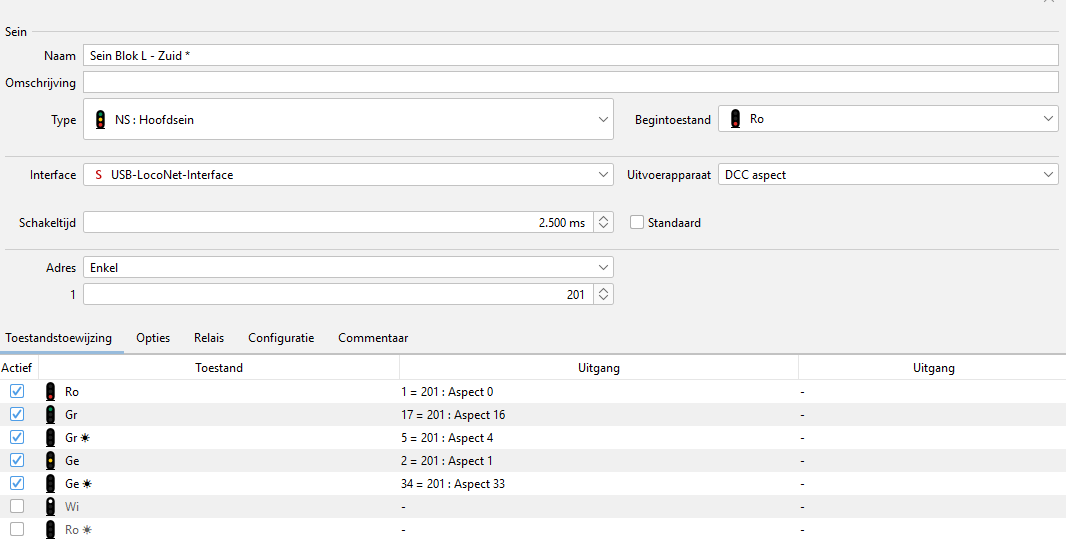
Task: Open the Begintoestand dropdown
Action: click(x=887, y=119)
